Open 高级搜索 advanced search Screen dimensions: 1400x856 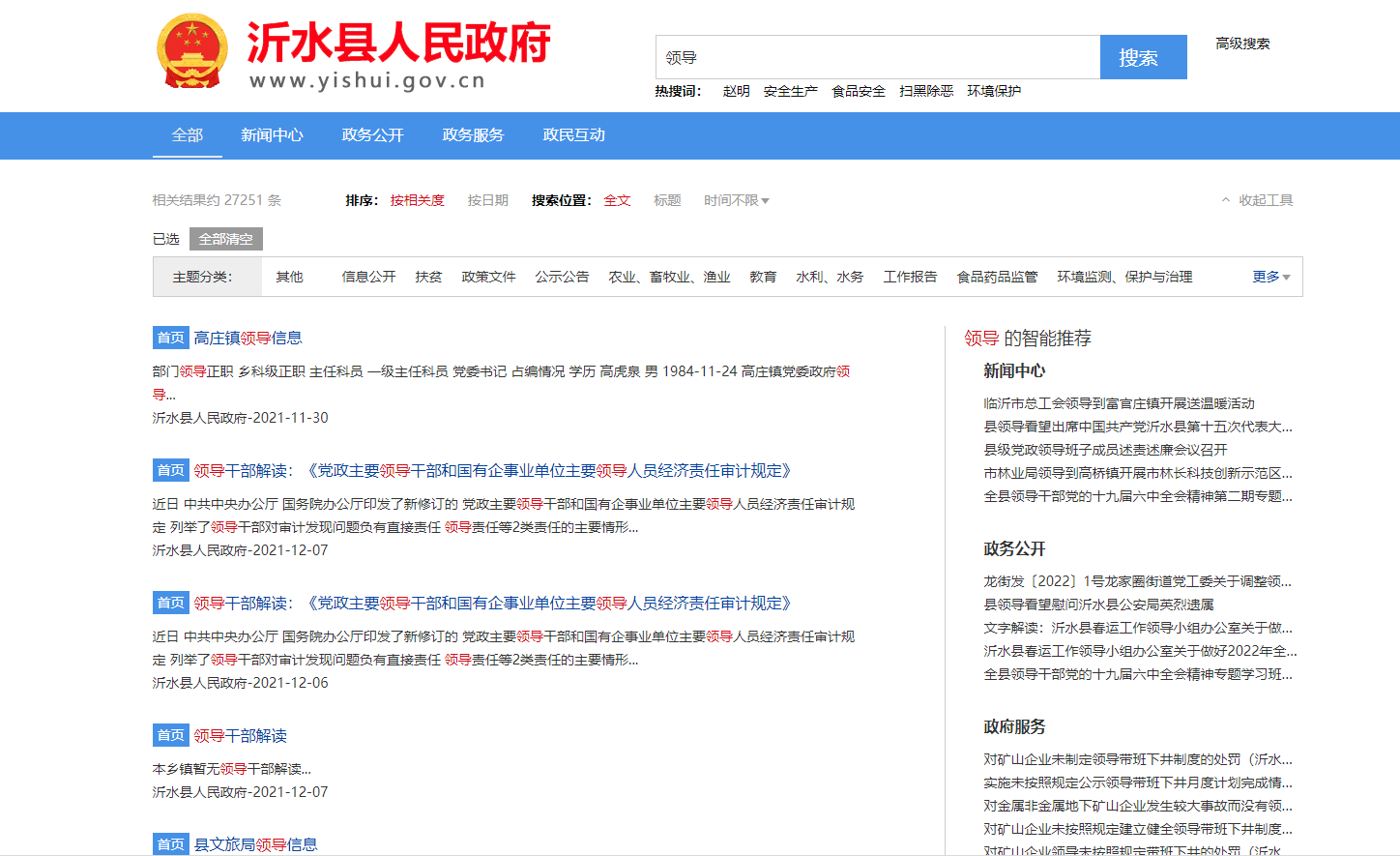[1242, 44]
